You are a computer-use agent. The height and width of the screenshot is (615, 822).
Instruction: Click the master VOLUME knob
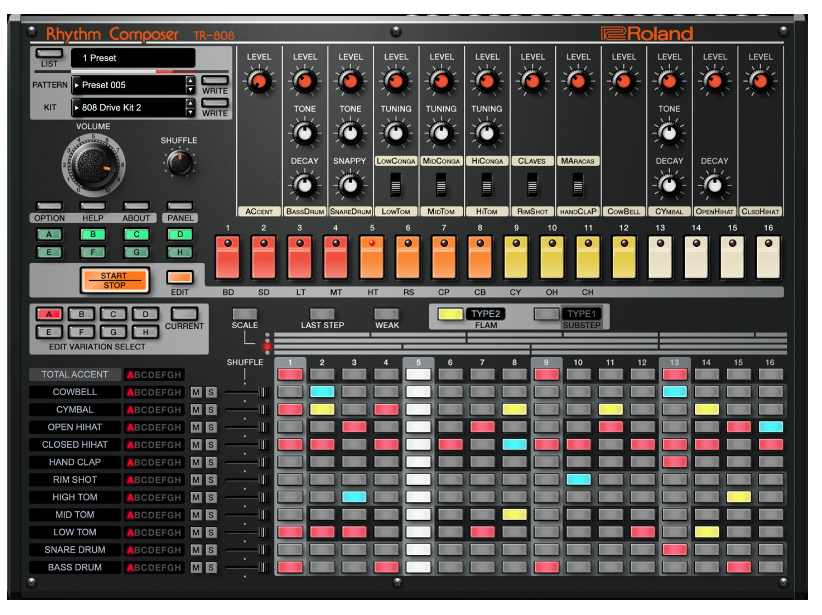point(93,165)
